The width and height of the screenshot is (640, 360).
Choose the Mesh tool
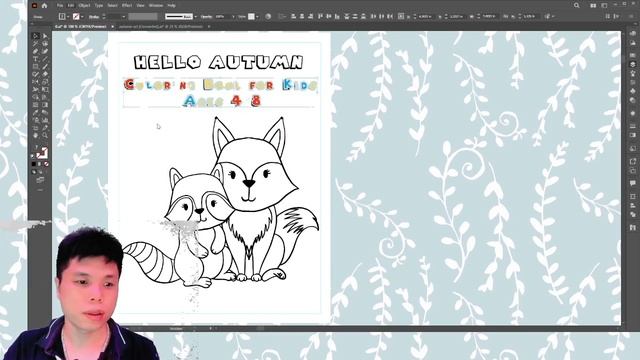pyautogui.click(x=36, y=104)
